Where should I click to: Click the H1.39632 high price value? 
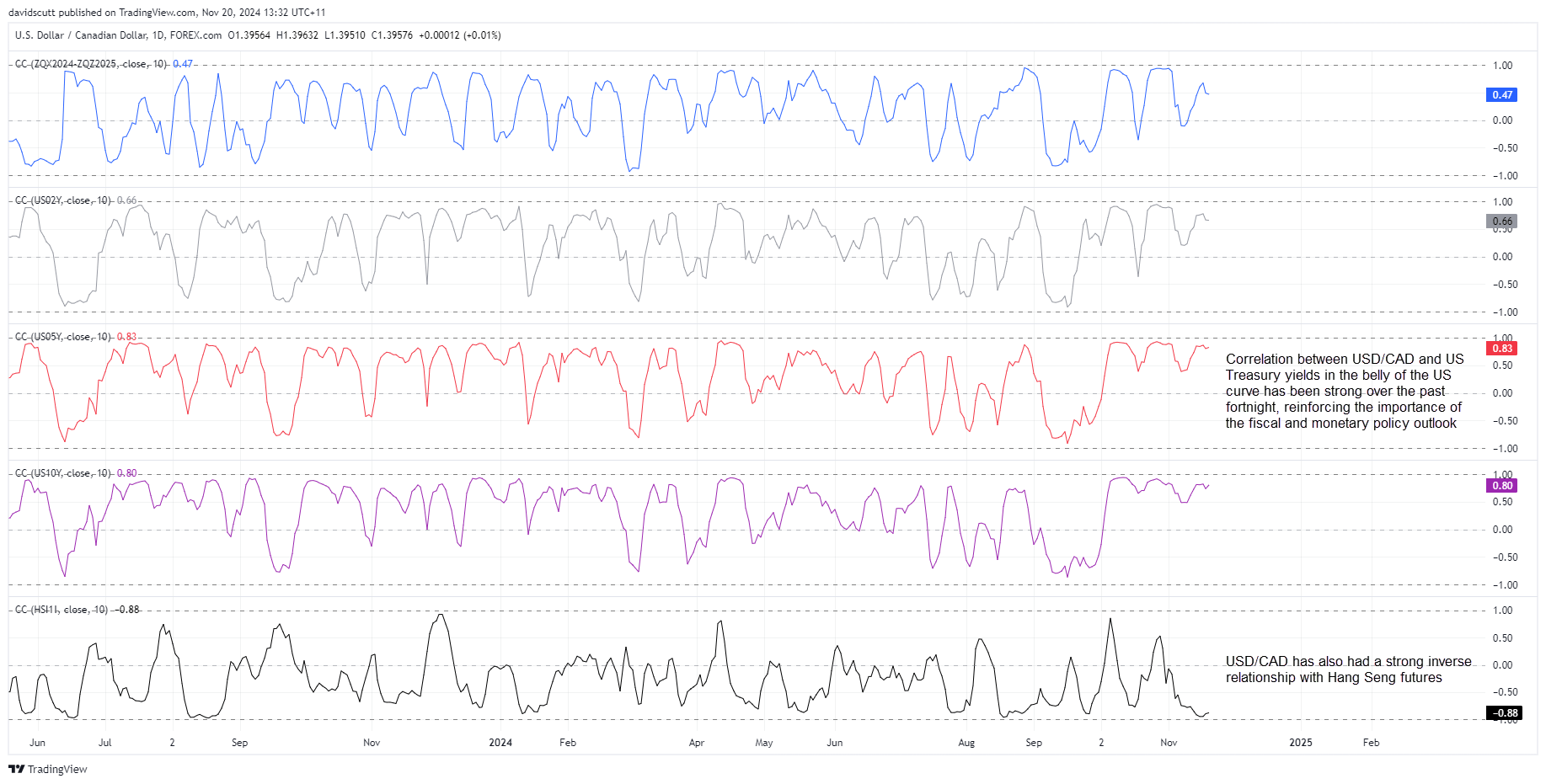(x=297, y=35)
